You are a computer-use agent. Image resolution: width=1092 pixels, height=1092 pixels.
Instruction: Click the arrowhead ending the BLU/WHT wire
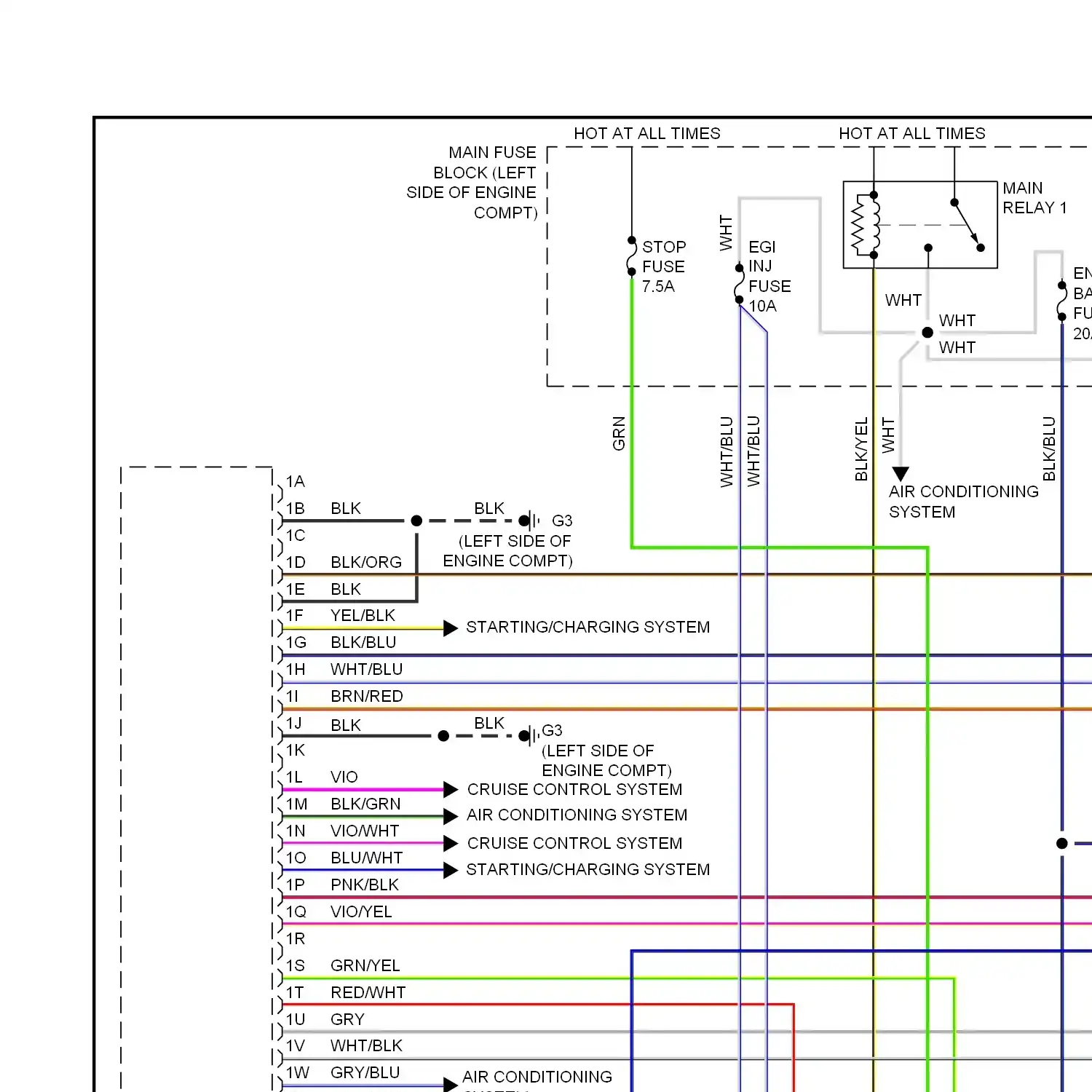click(451, 870)
